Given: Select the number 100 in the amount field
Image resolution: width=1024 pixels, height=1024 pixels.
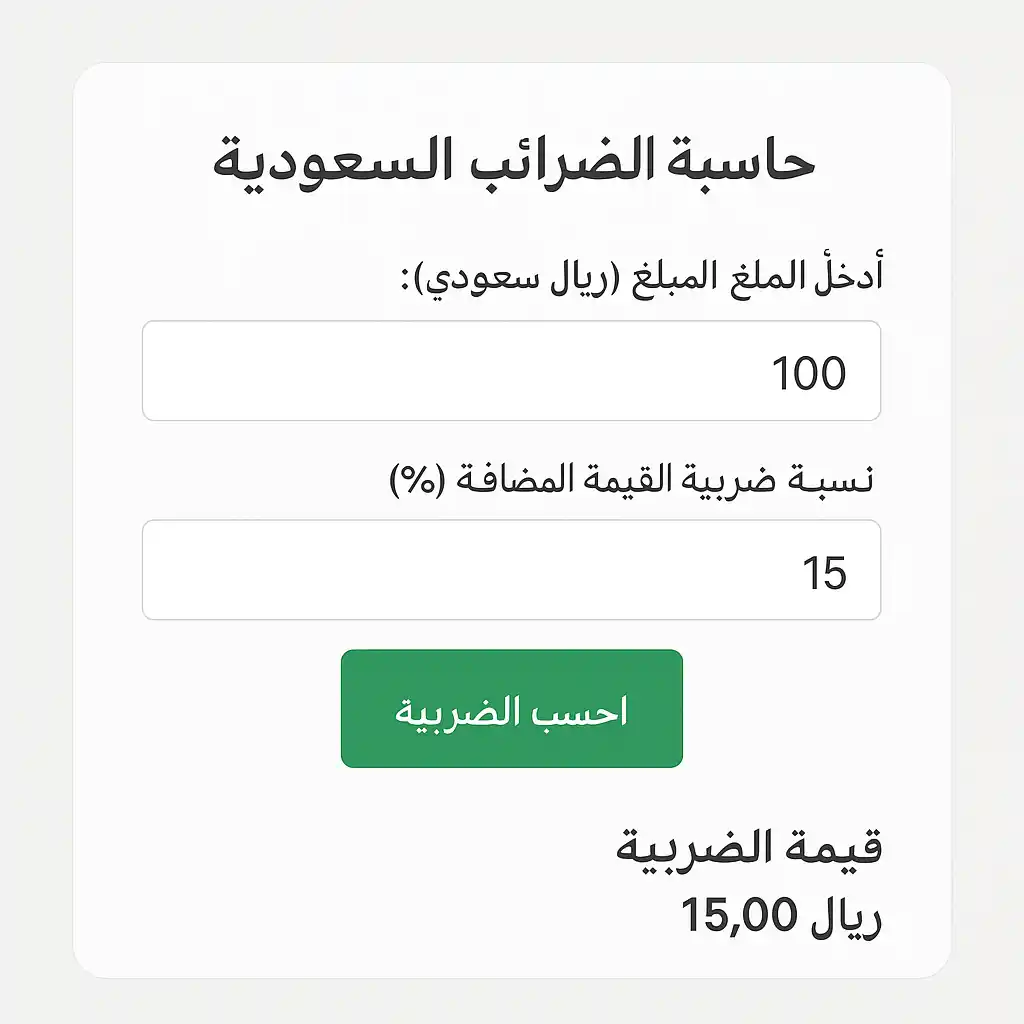Looking at the screenshot, I should pyautogui.click(x=812, y=371).
